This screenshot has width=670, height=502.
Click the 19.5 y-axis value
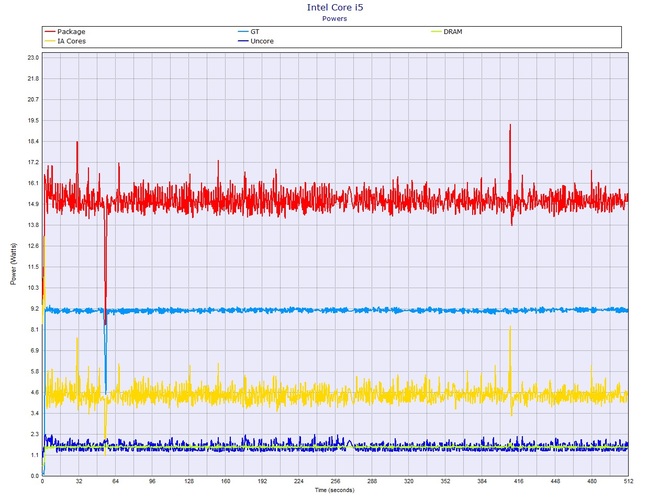(x=33, y=120)
